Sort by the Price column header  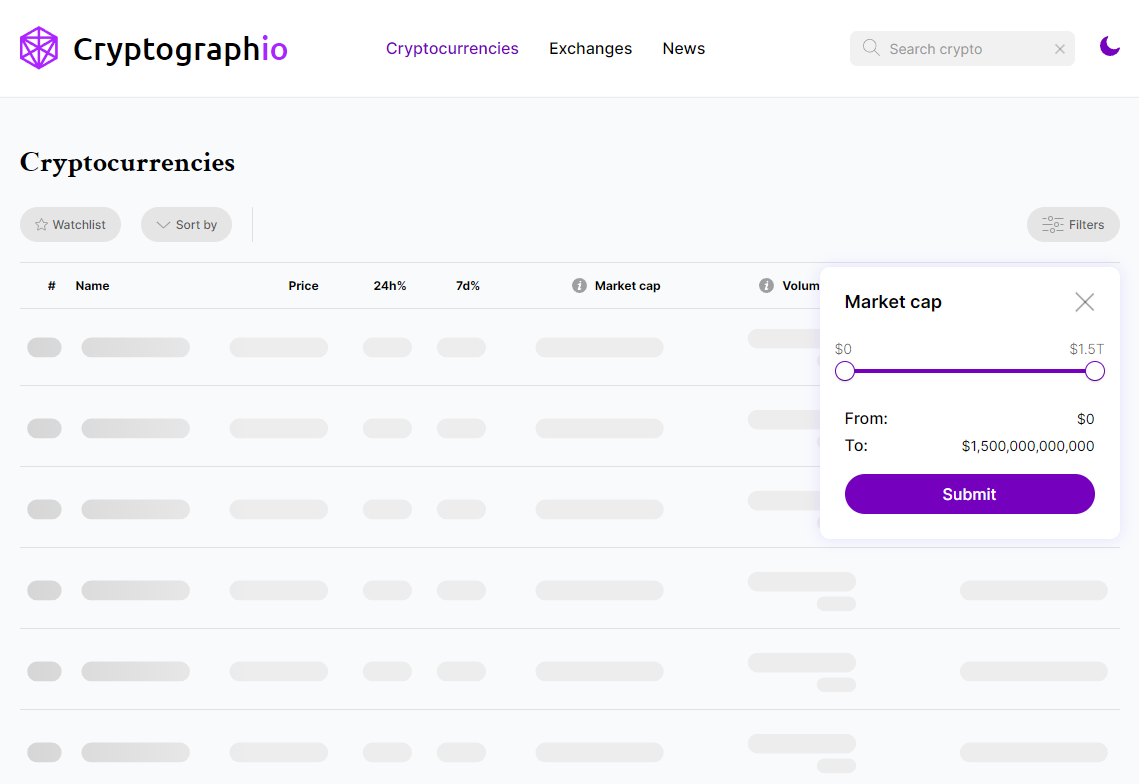pos(303,286)
